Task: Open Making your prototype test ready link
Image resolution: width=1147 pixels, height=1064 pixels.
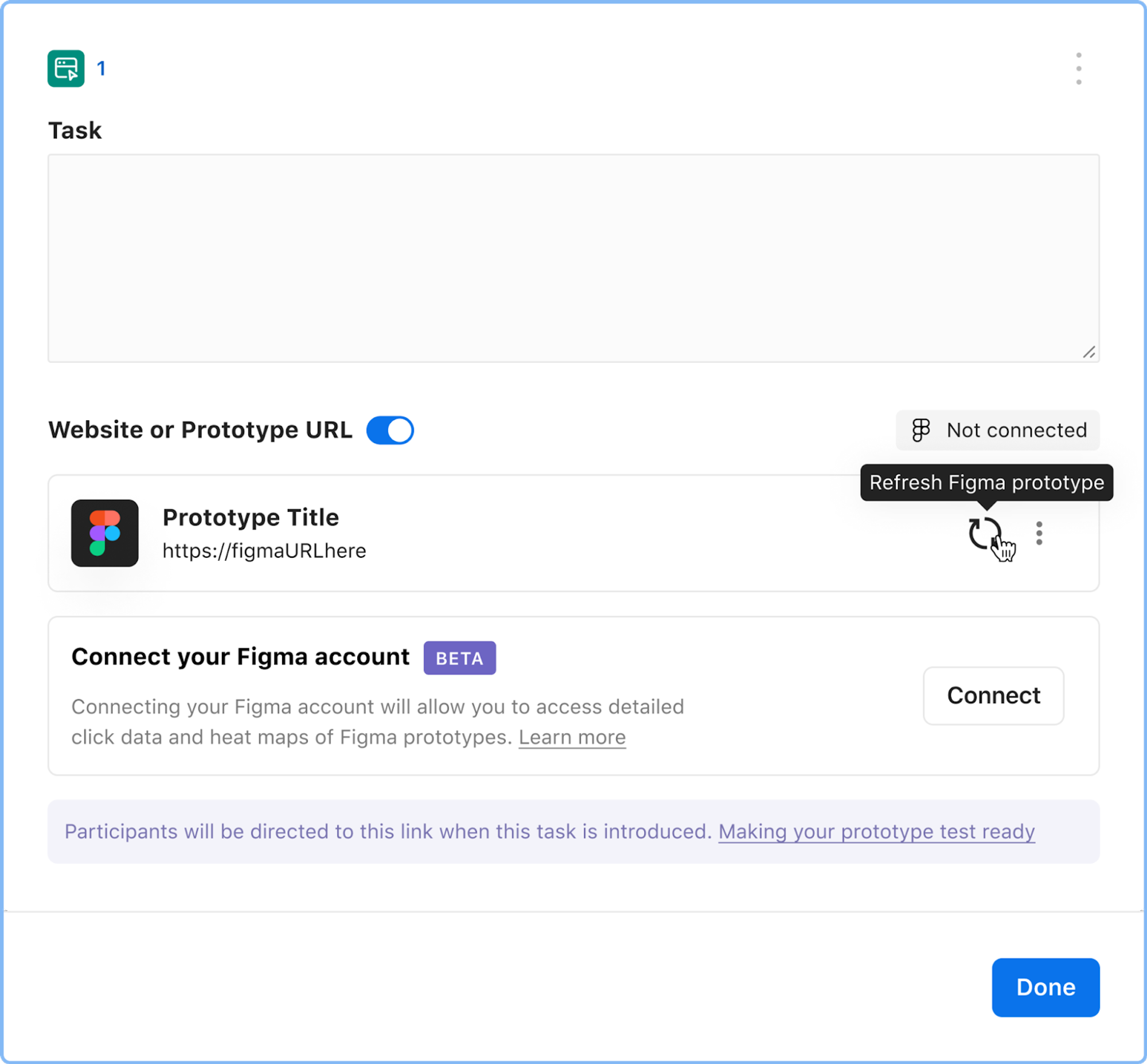Action: pos(876,831)
